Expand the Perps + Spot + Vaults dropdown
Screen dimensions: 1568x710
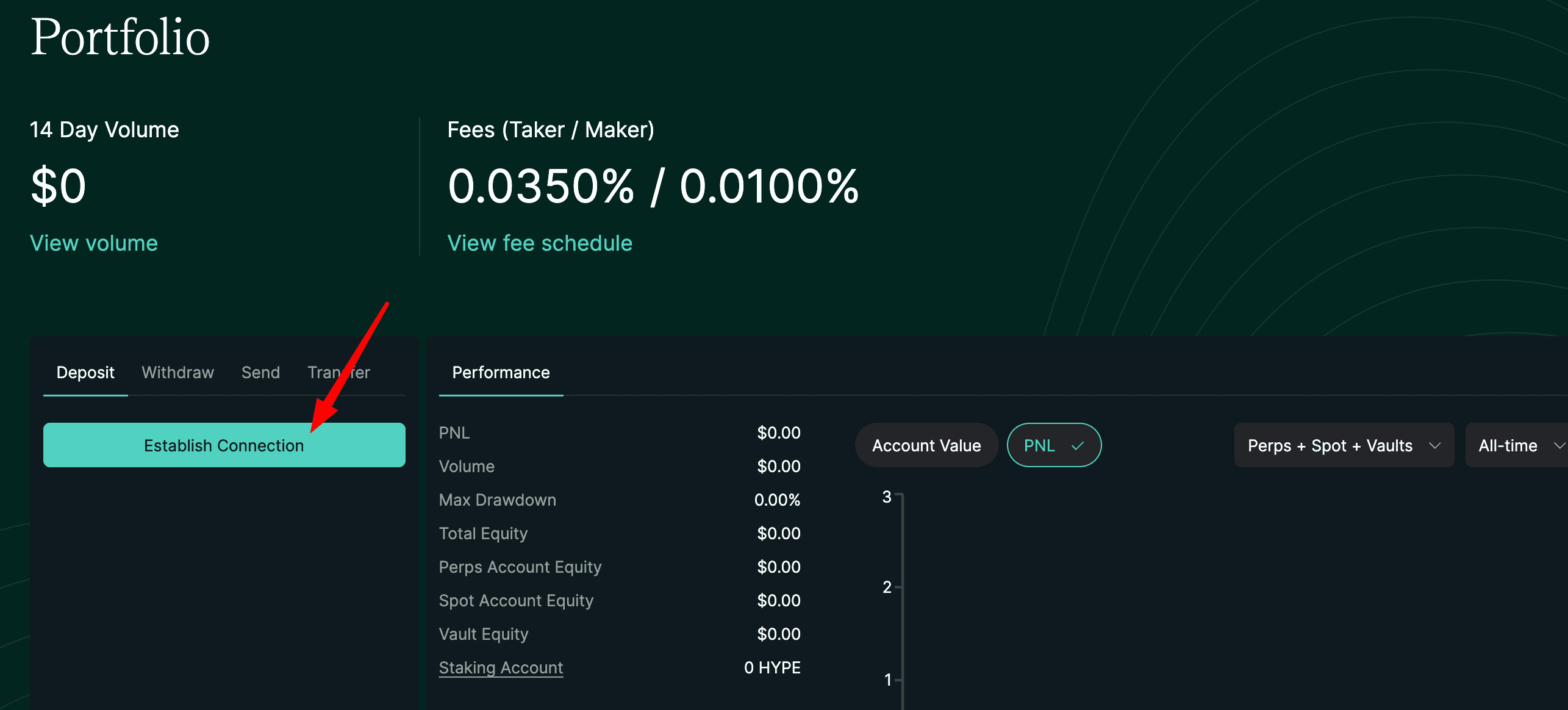(x=1330, y=446)
